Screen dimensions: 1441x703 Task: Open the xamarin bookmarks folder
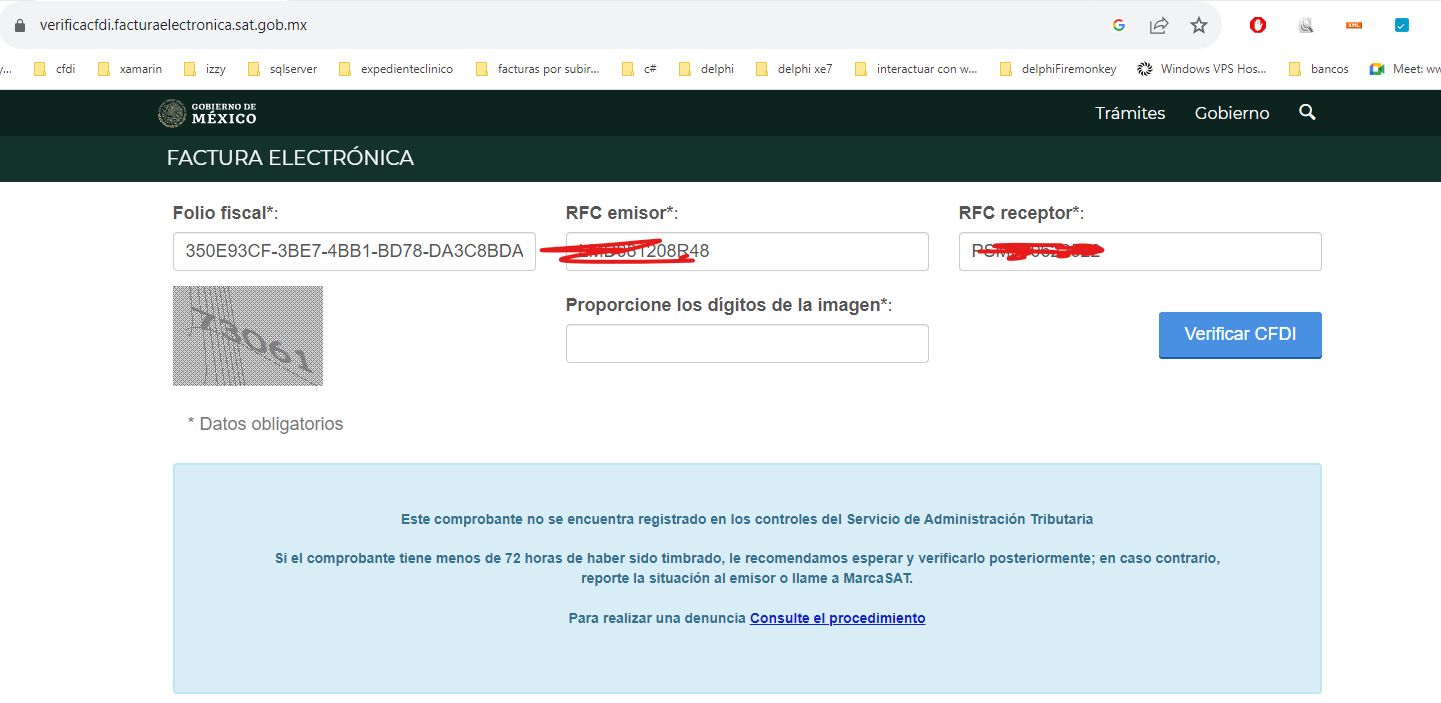coord(129,69)
